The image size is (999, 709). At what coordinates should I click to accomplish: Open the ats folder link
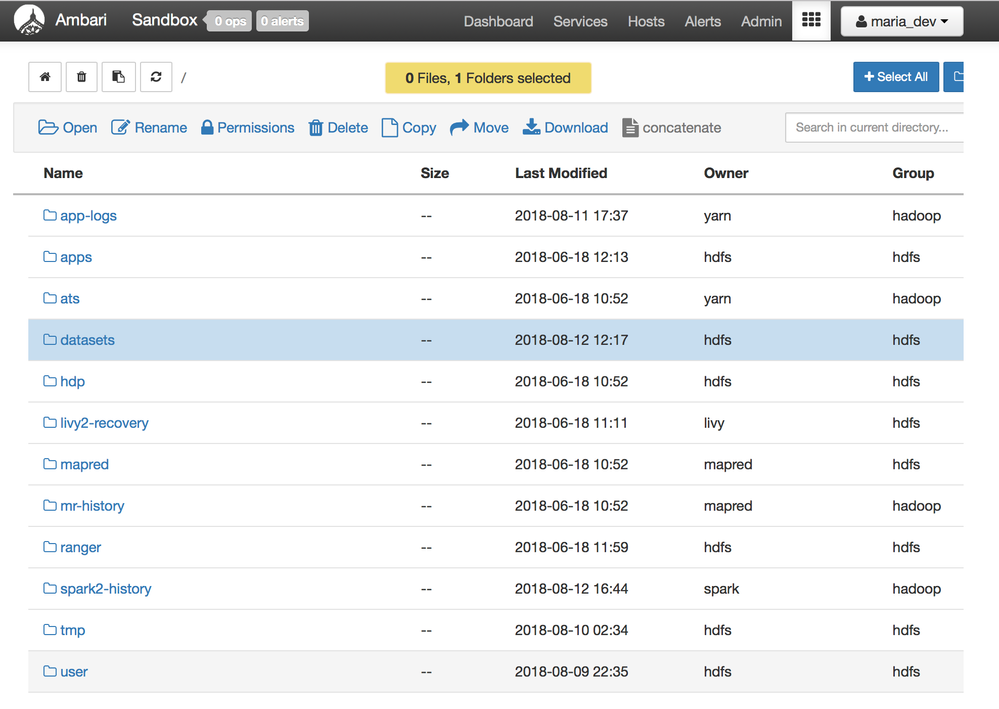click(70, 299)
